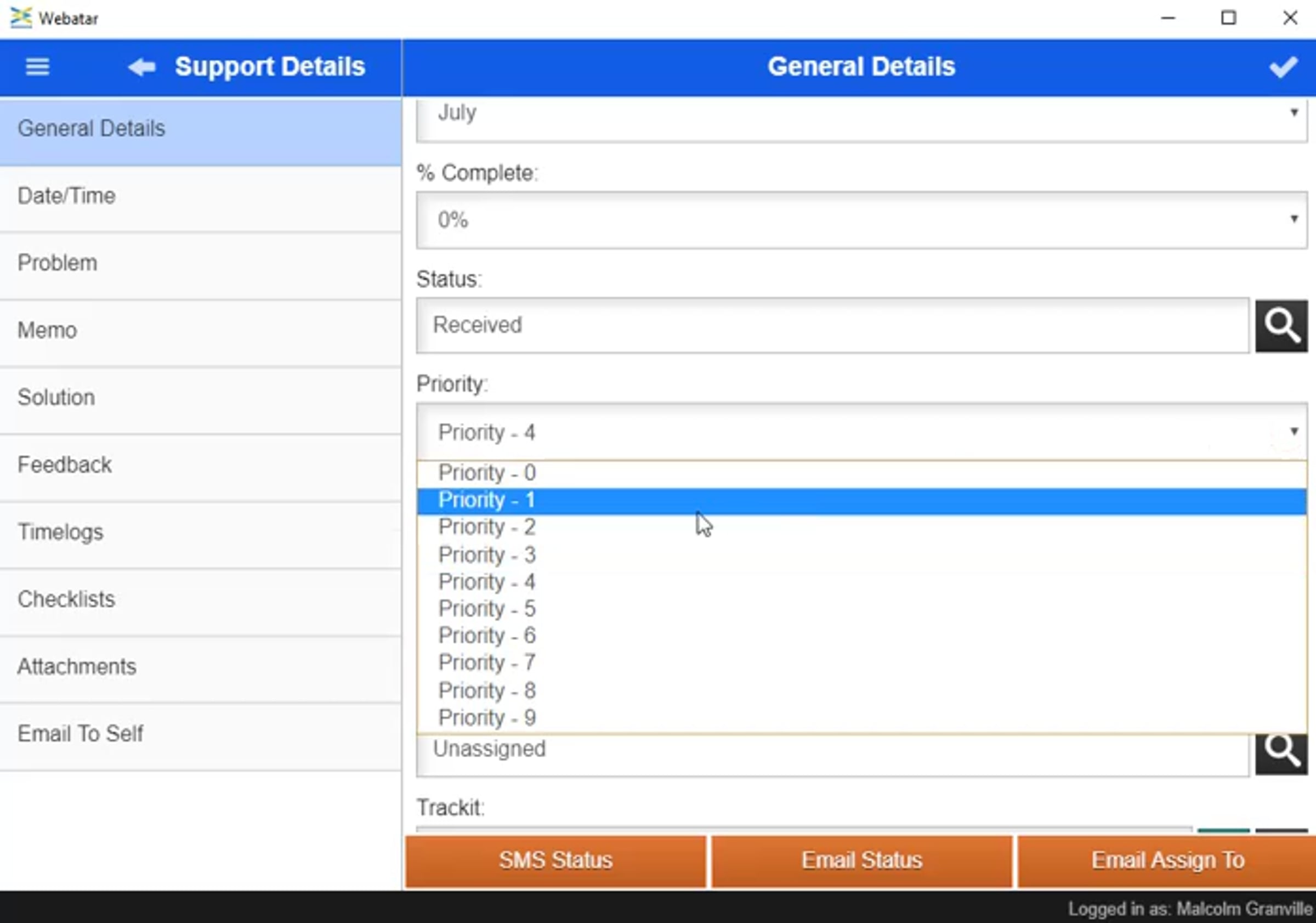
Task: Click the Priority: label
Action: tap(452, 384)
